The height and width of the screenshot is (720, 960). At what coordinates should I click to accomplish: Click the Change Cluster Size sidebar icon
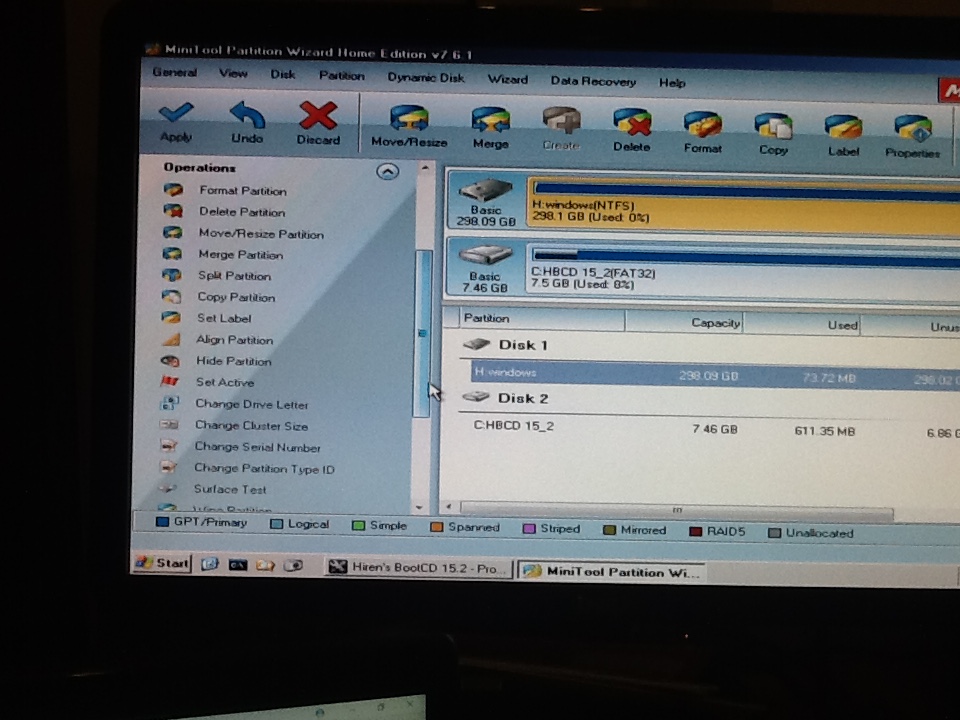169,424
